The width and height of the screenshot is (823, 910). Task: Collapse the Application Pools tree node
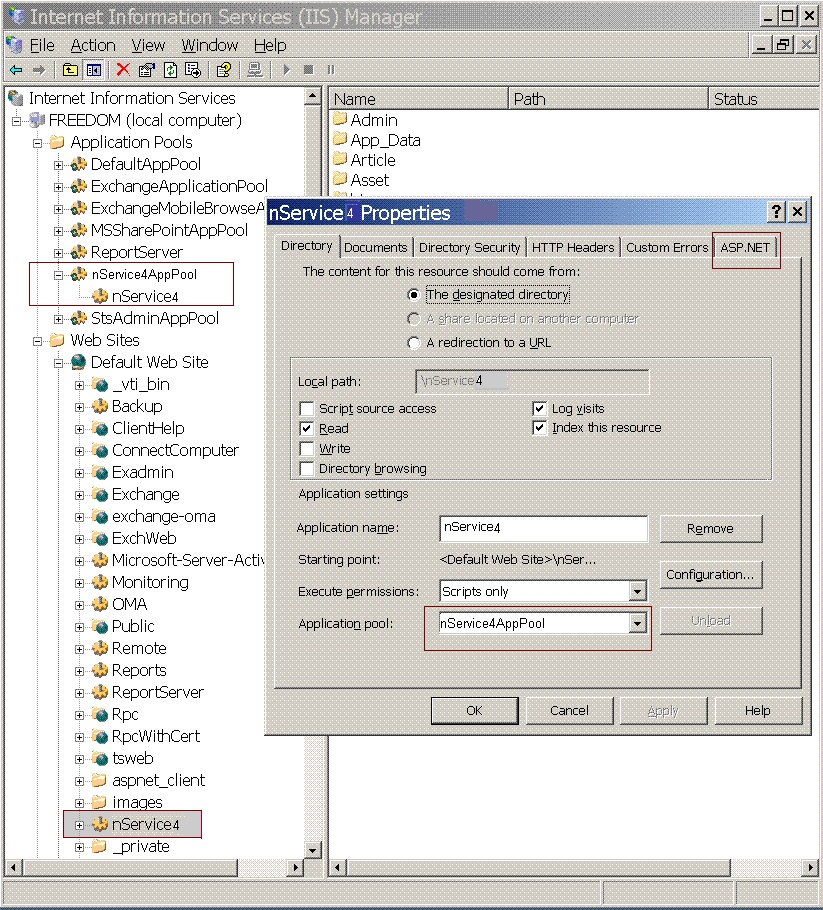pos(37,143)
